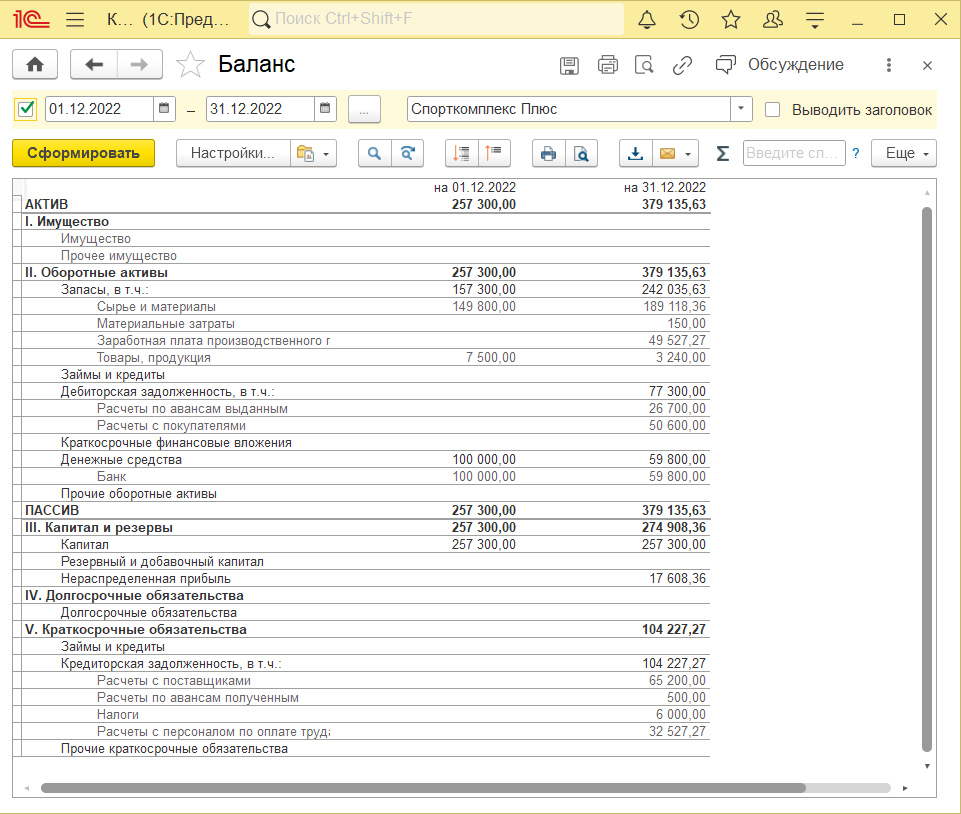Select the II. Оборотные активы row

(x=366, y=273)
